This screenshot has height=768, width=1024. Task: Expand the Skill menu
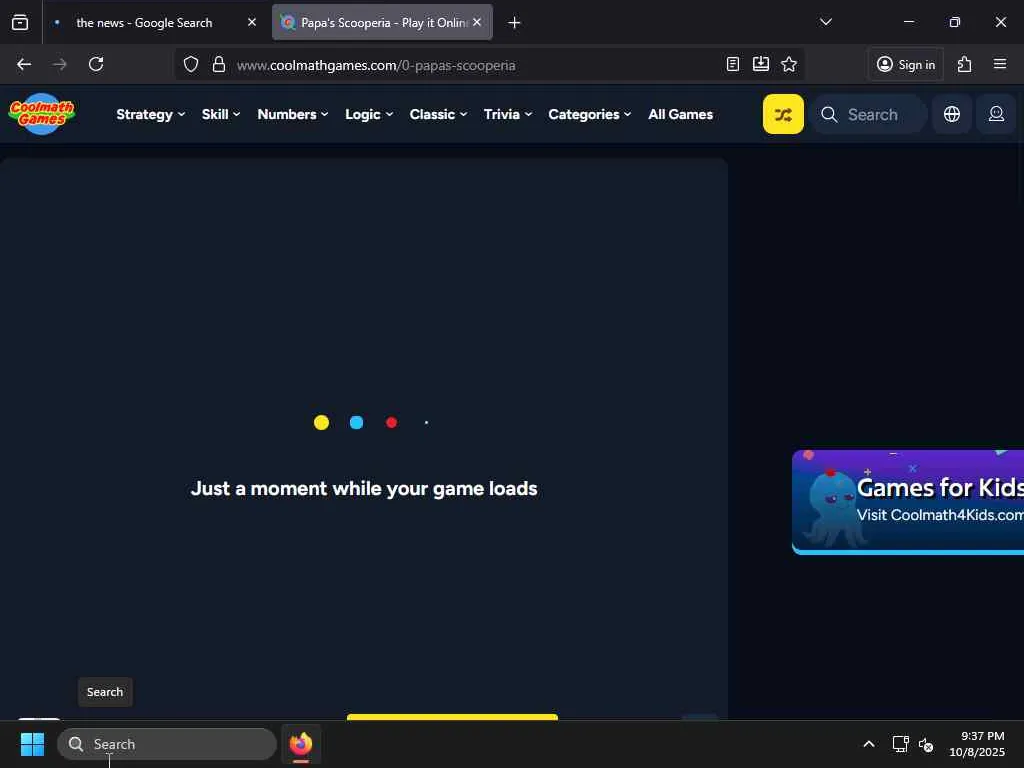(x=221, y=114)
